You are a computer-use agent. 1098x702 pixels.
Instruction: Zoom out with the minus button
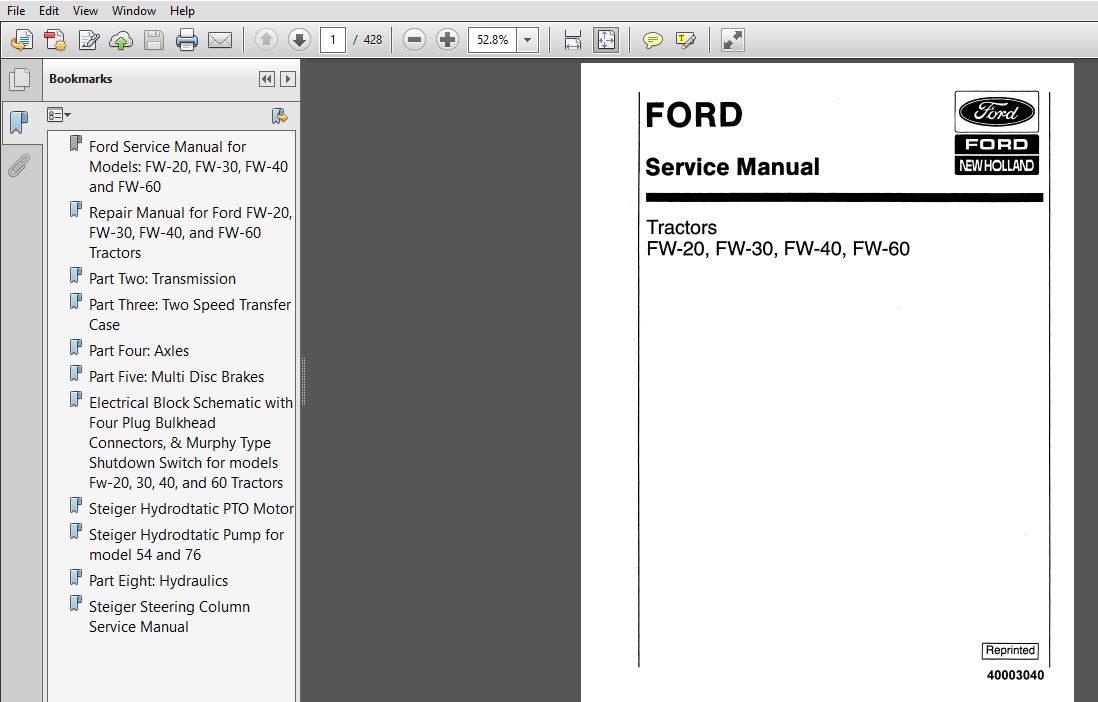(x=414, y=40)
